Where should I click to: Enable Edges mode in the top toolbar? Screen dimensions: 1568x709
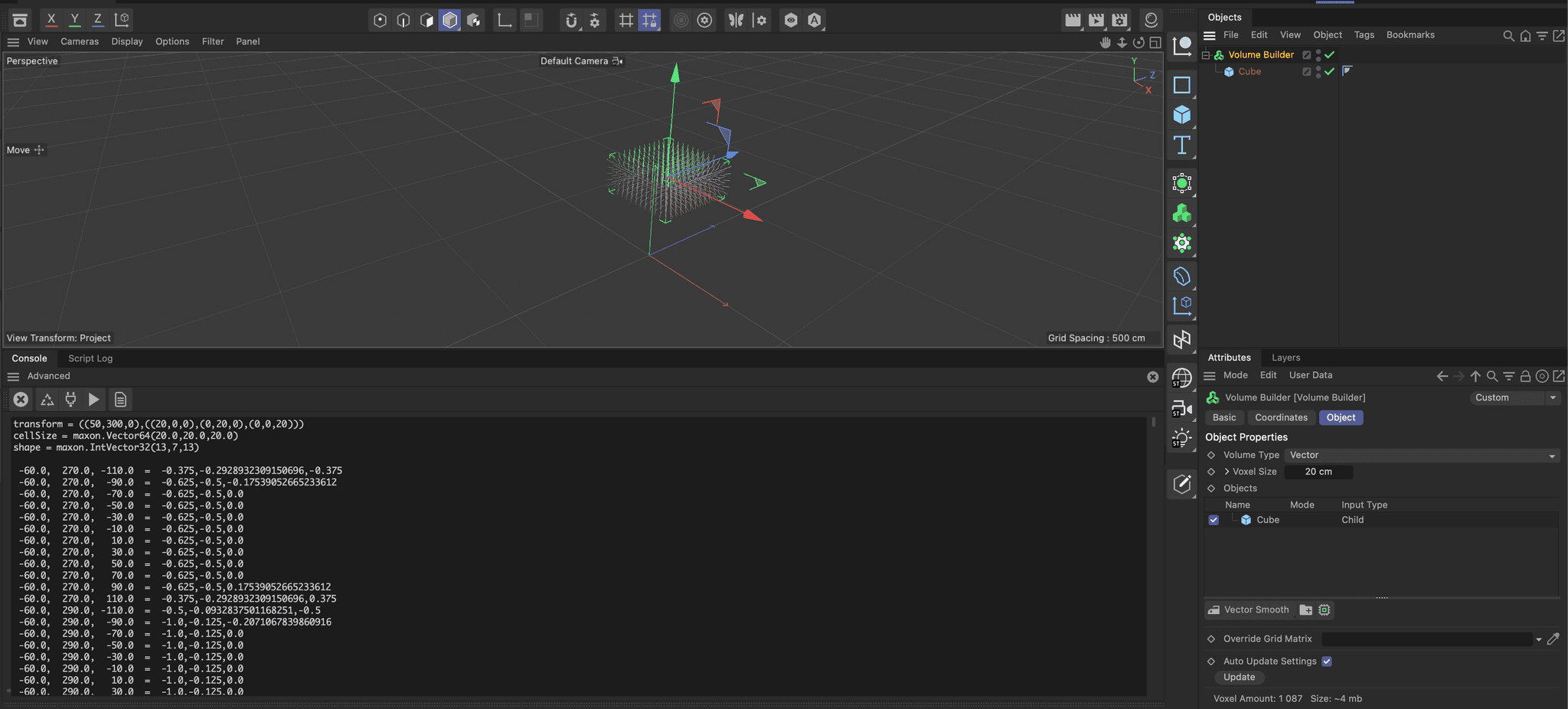[x=403, y=21]
